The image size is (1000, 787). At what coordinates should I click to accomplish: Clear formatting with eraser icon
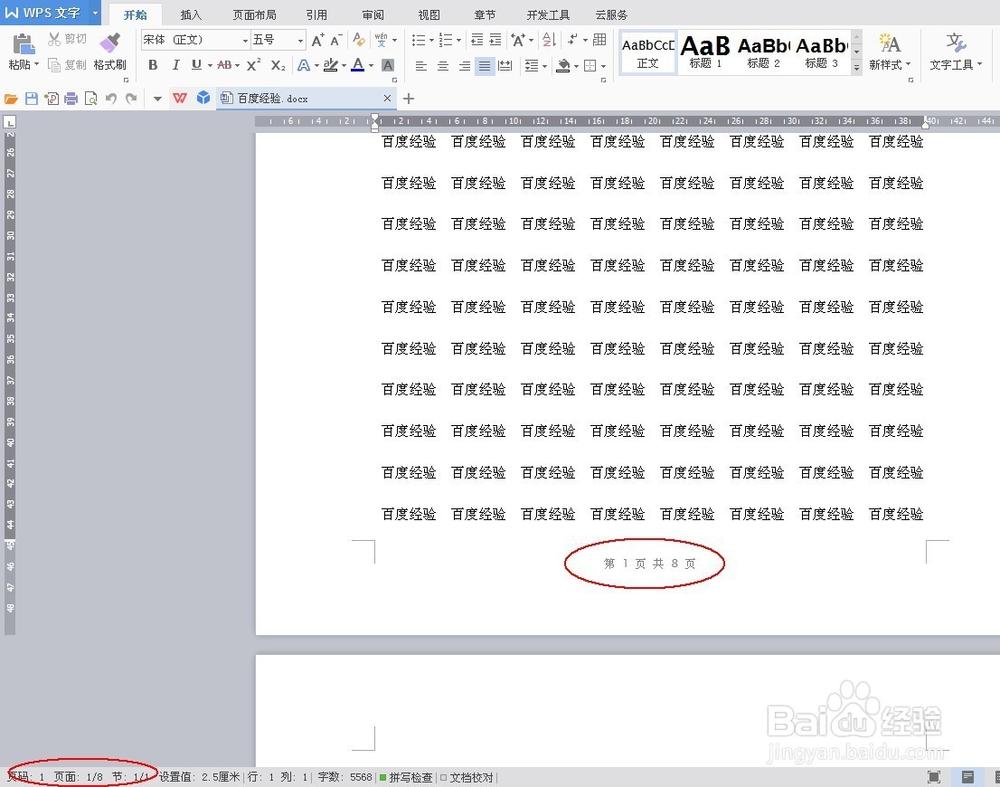click(359, 40)
